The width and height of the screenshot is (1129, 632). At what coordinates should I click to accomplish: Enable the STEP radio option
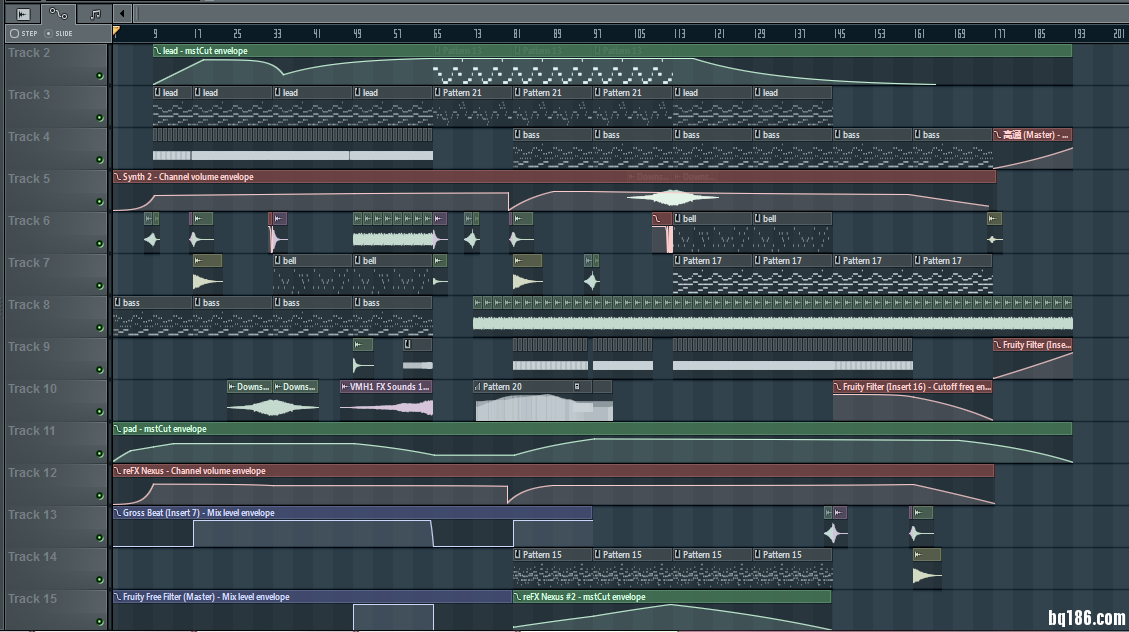point(14,33)
